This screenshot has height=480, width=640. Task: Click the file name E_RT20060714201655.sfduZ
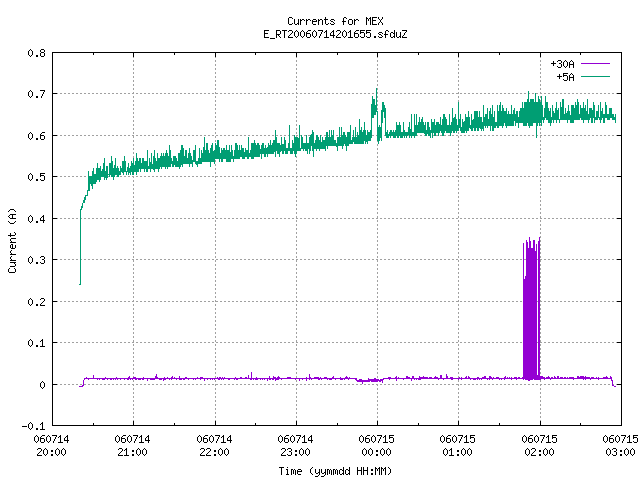point(335,34)
